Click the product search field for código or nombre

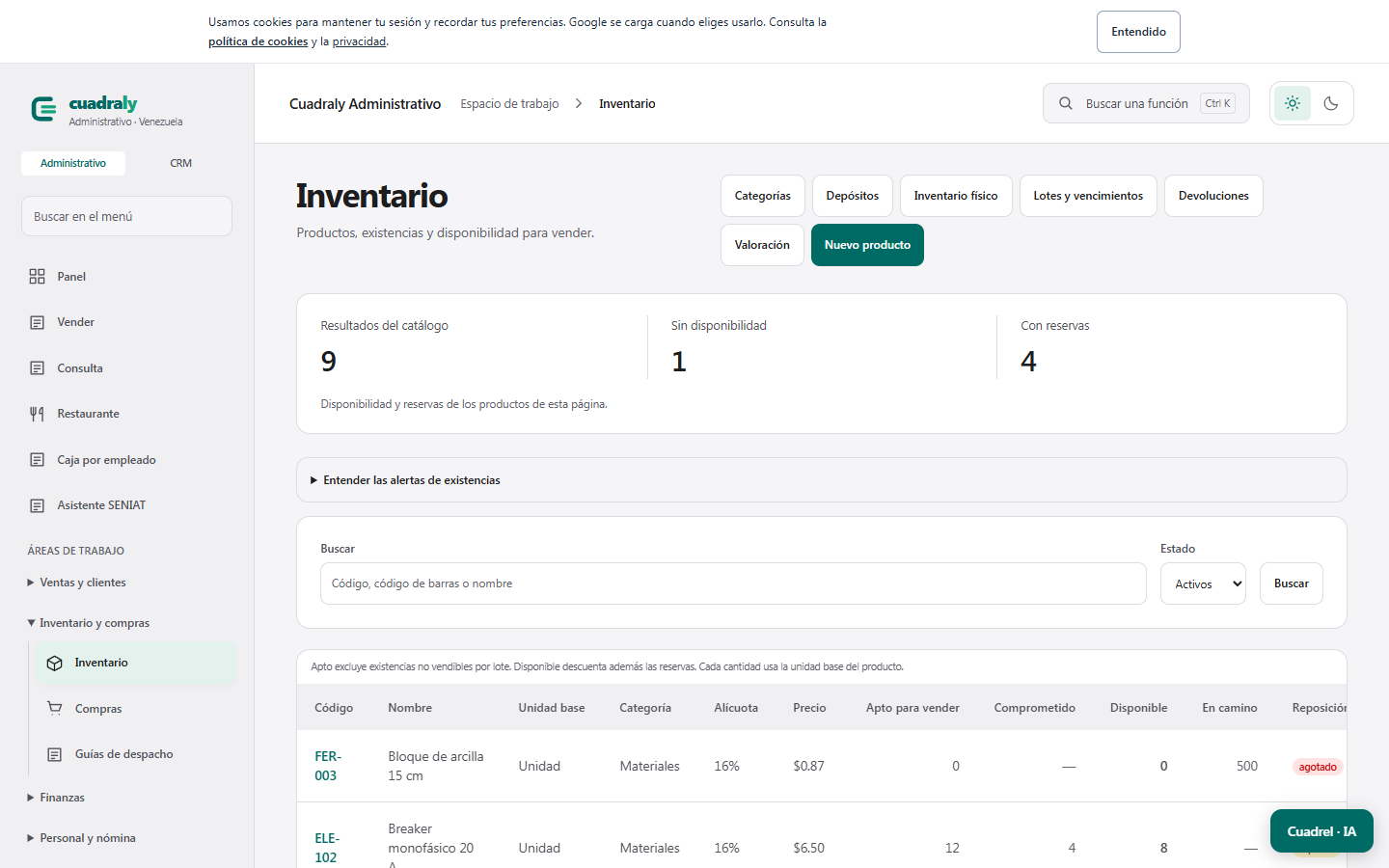pyautogui.click(x=733, y=583)
